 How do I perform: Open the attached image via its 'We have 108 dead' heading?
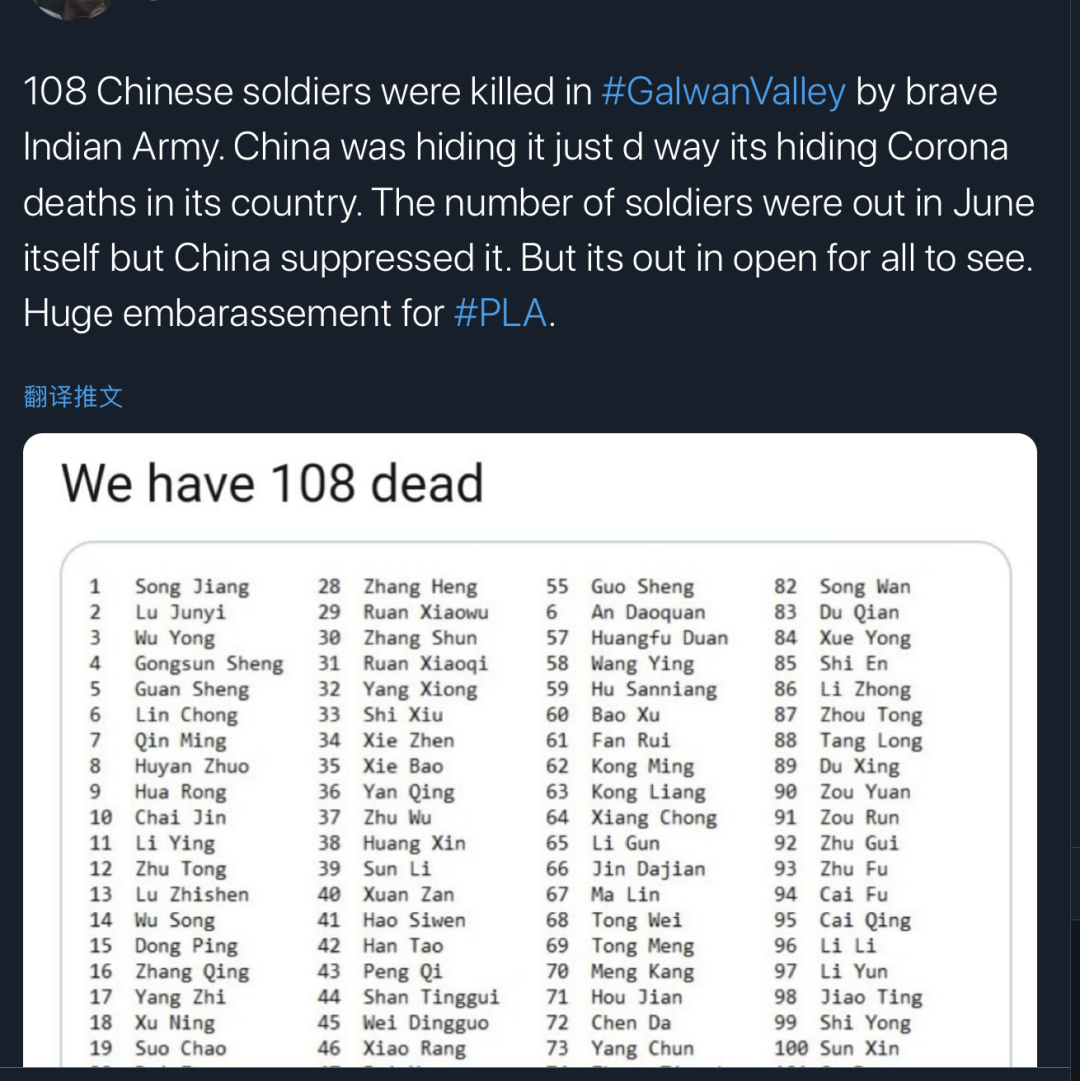point(272,483)
